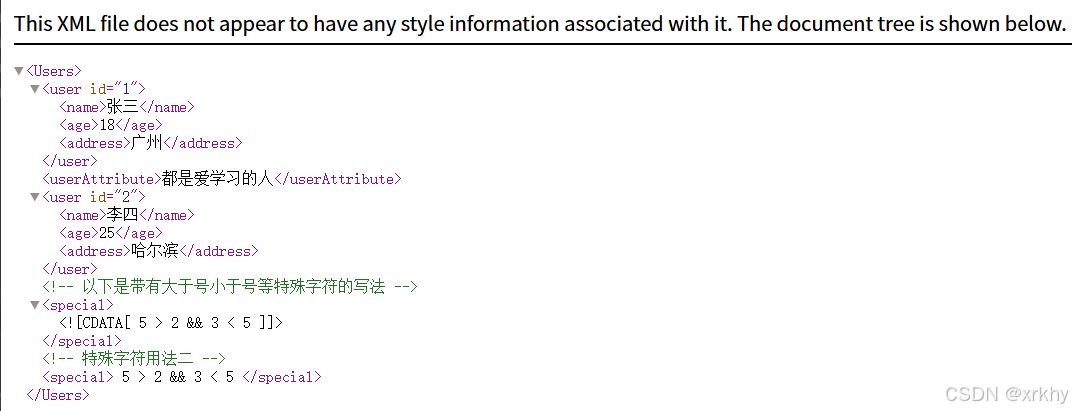Click the age element with value 25

[x=111, y=233]
